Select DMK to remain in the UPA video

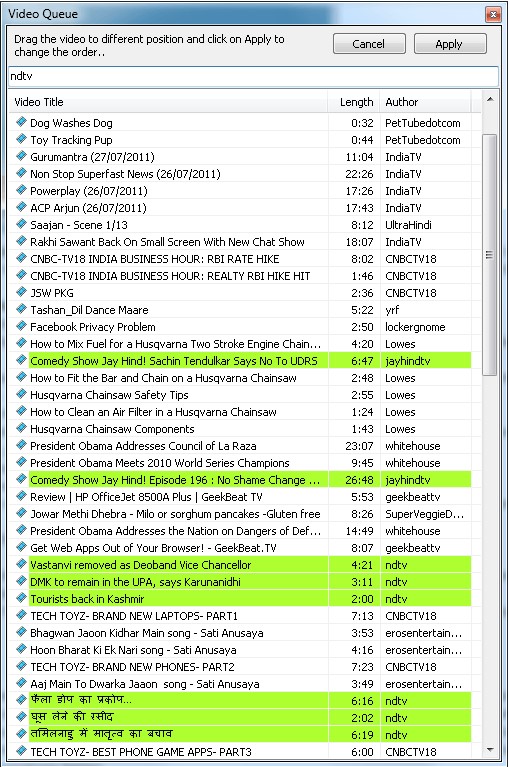[240, 582]
